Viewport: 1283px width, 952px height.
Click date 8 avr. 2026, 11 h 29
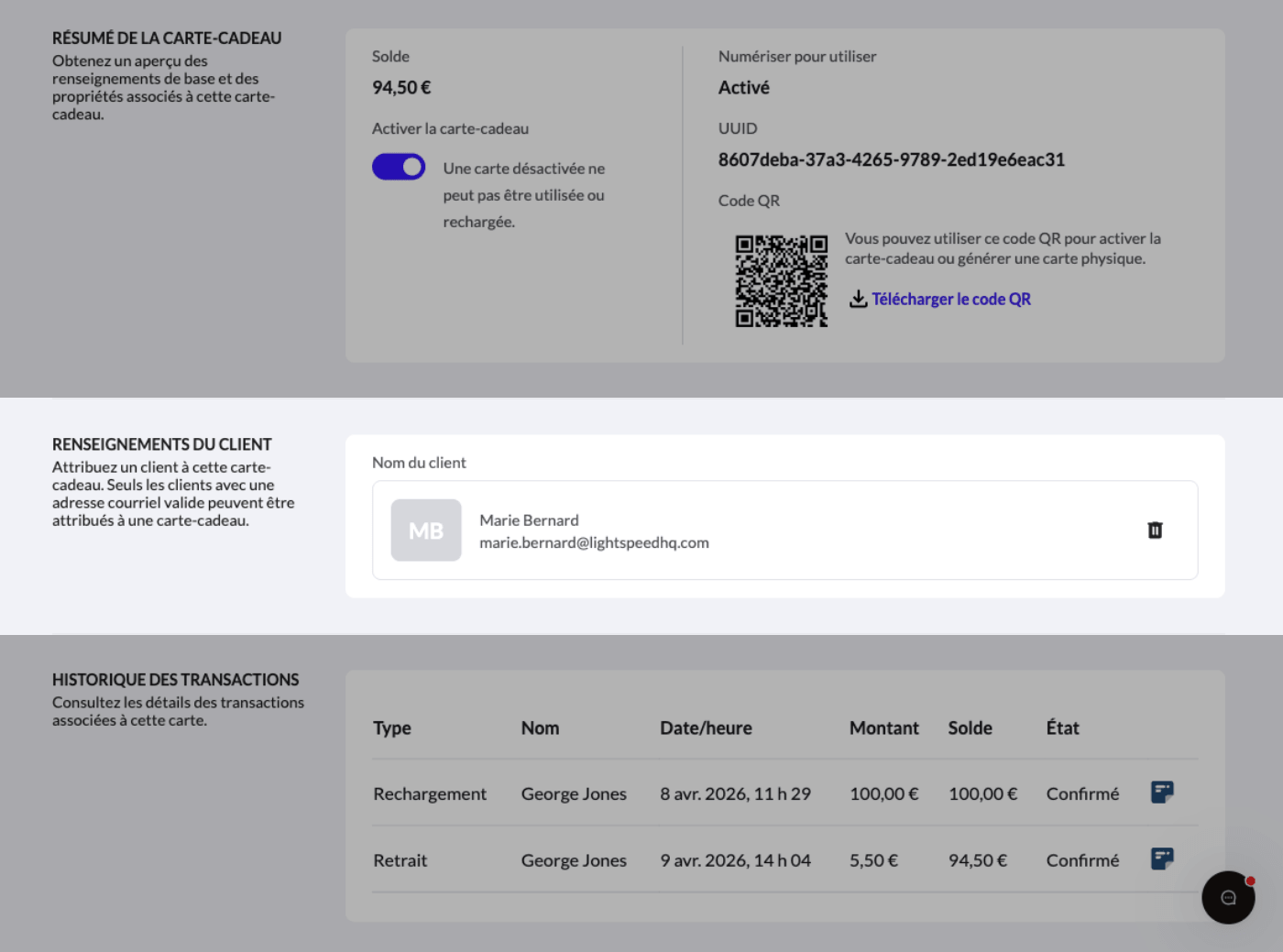(735, 794)
